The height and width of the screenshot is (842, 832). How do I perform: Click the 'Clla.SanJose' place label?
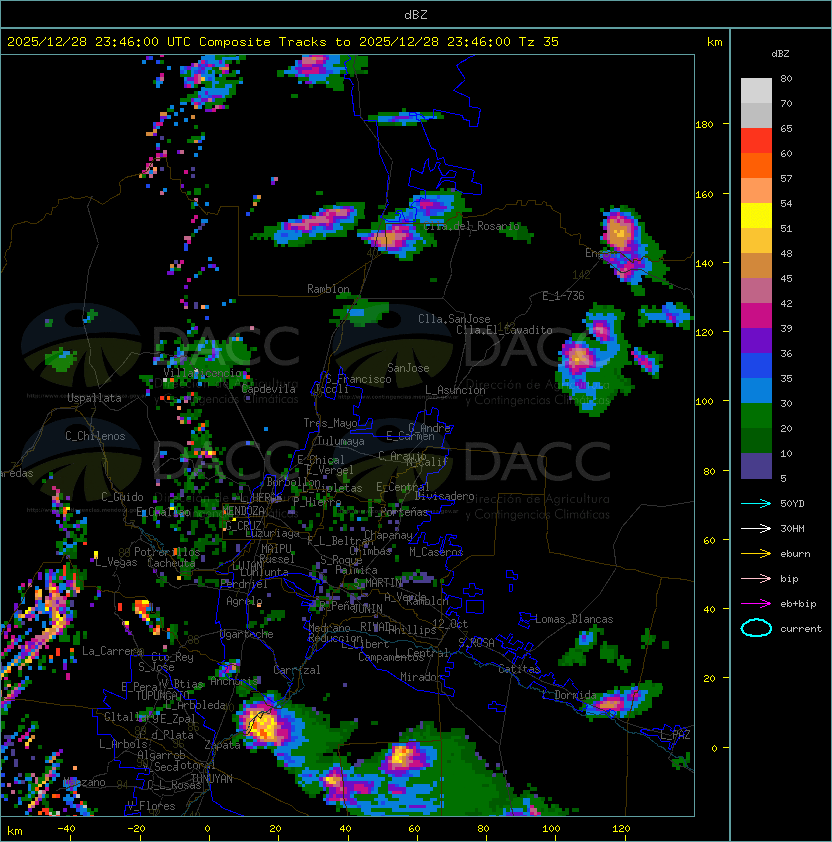pos(454,319)
